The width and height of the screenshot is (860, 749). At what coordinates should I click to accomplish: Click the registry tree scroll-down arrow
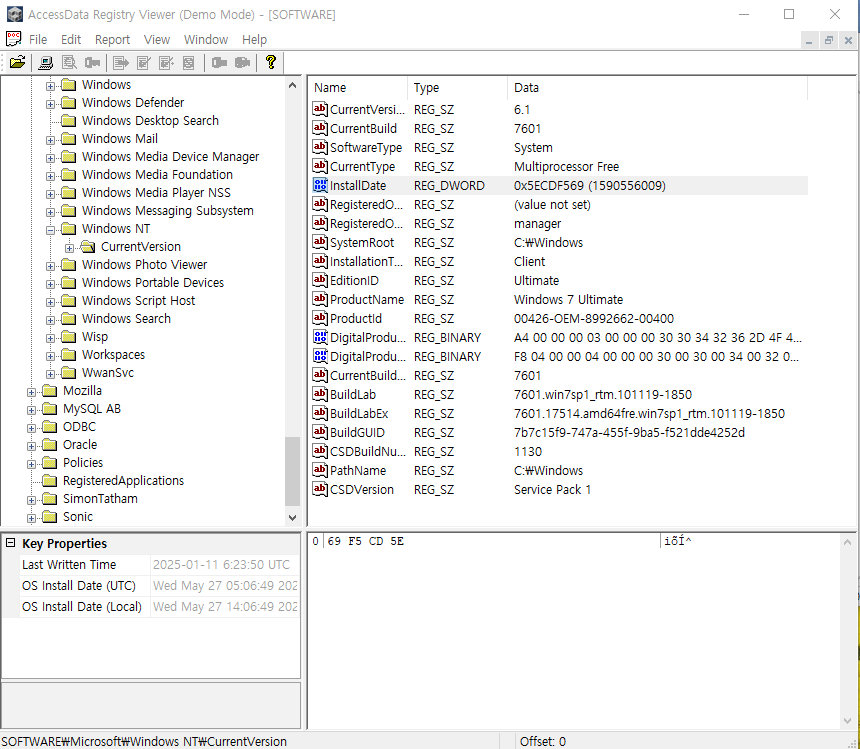pos(292,518)
